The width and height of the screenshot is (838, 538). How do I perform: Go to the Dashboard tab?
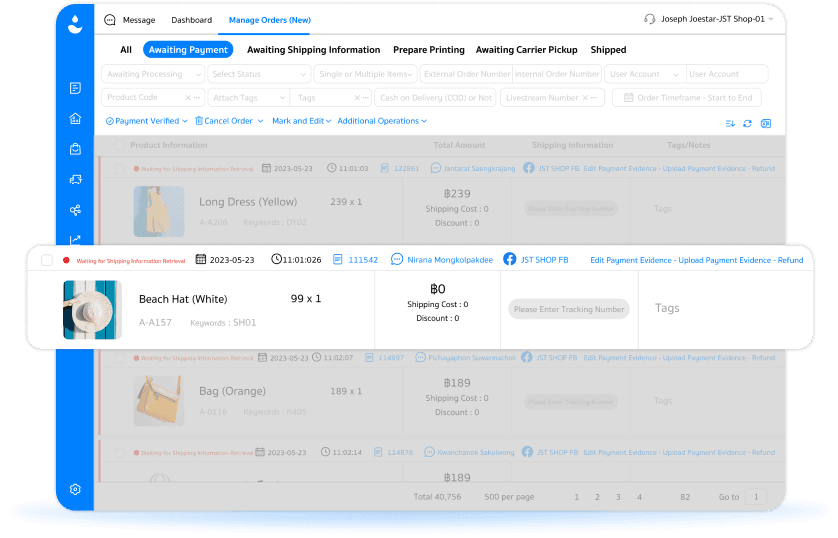[x=191, y=20]
